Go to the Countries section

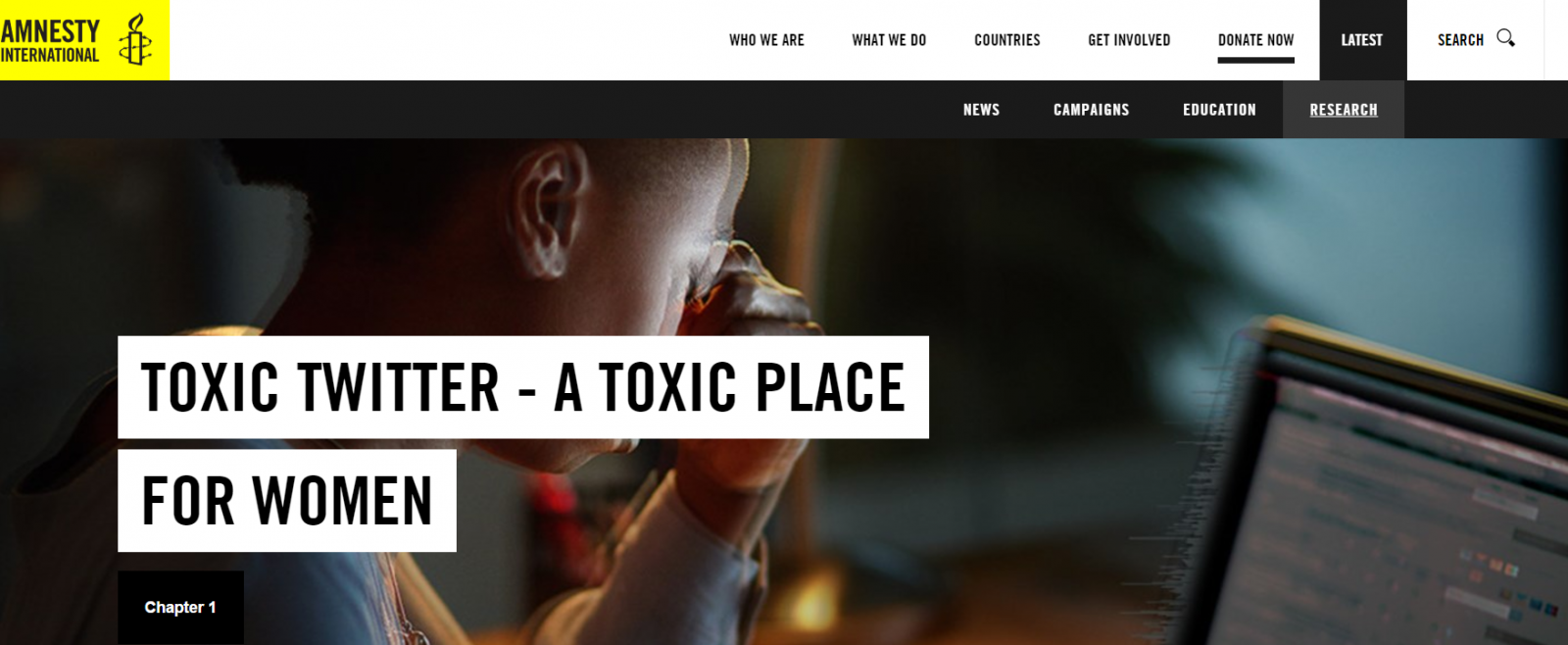(x=1007, y=40)
